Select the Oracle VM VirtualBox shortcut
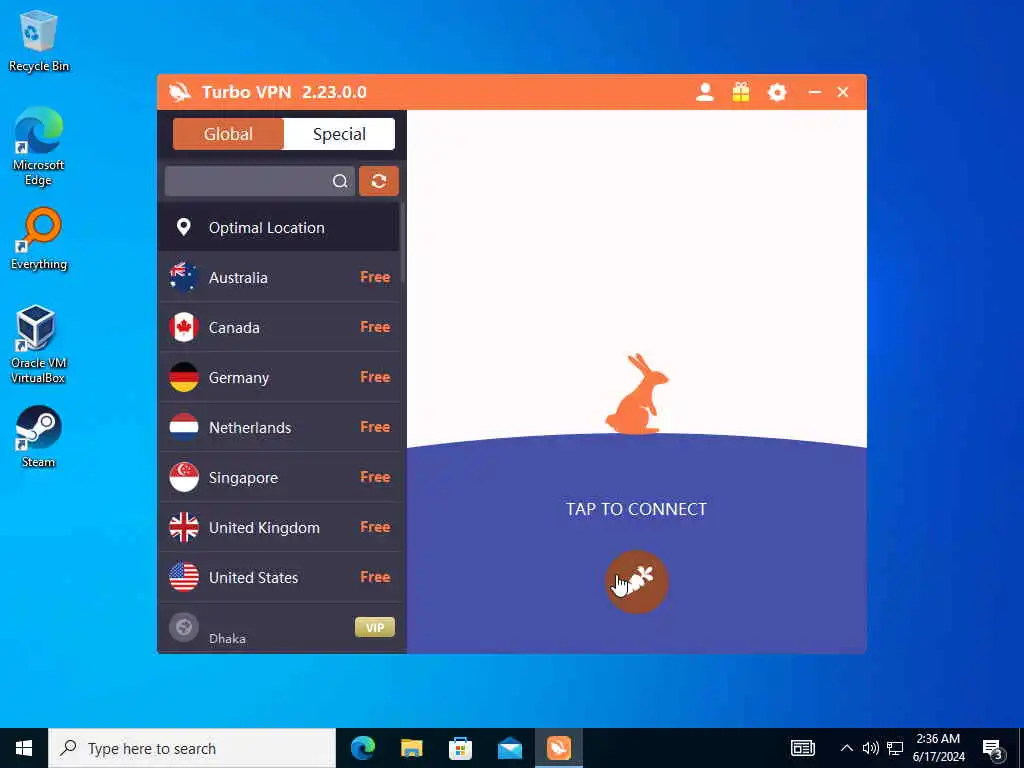The height and width of the screenshot is (768, 1024). (x=39, y=345)
